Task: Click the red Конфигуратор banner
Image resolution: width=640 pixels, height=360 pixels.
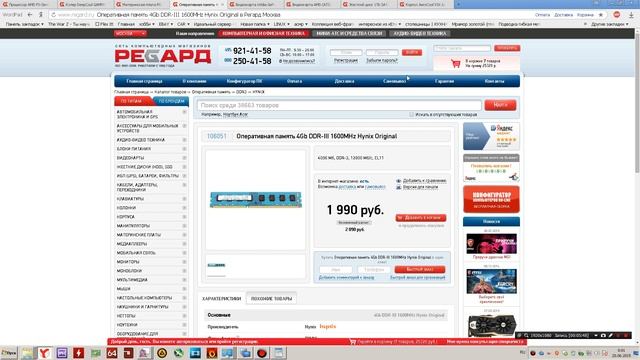Action: coord(491,199)
